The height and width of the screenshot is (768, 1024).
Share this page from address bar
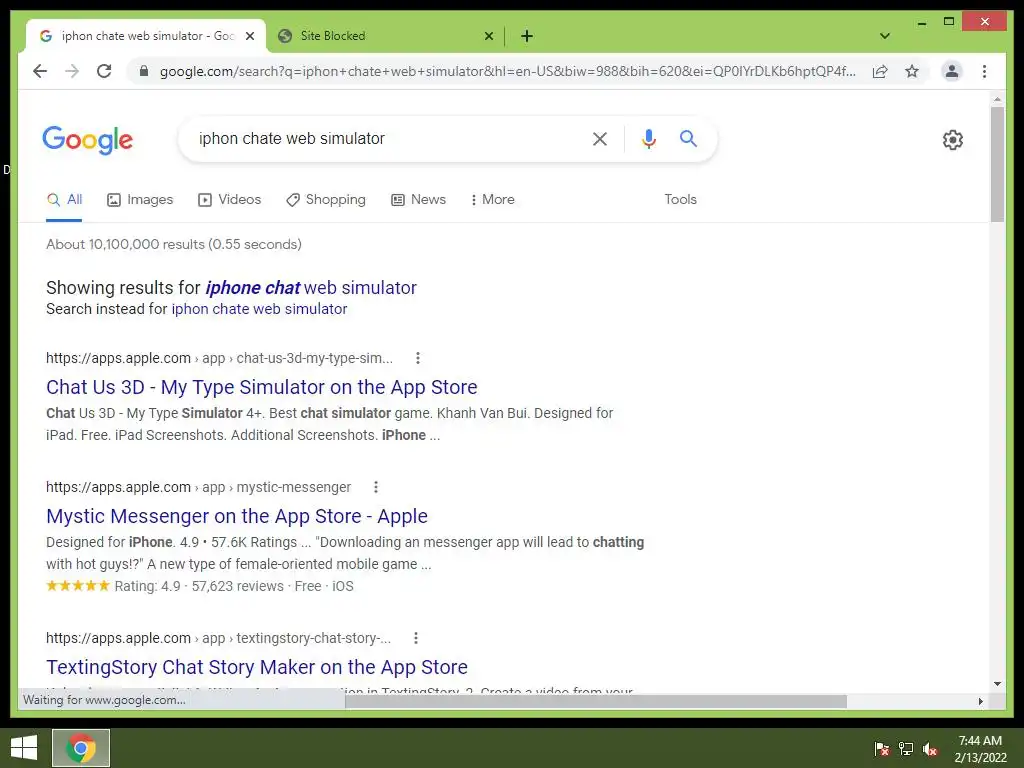(880, 71)
